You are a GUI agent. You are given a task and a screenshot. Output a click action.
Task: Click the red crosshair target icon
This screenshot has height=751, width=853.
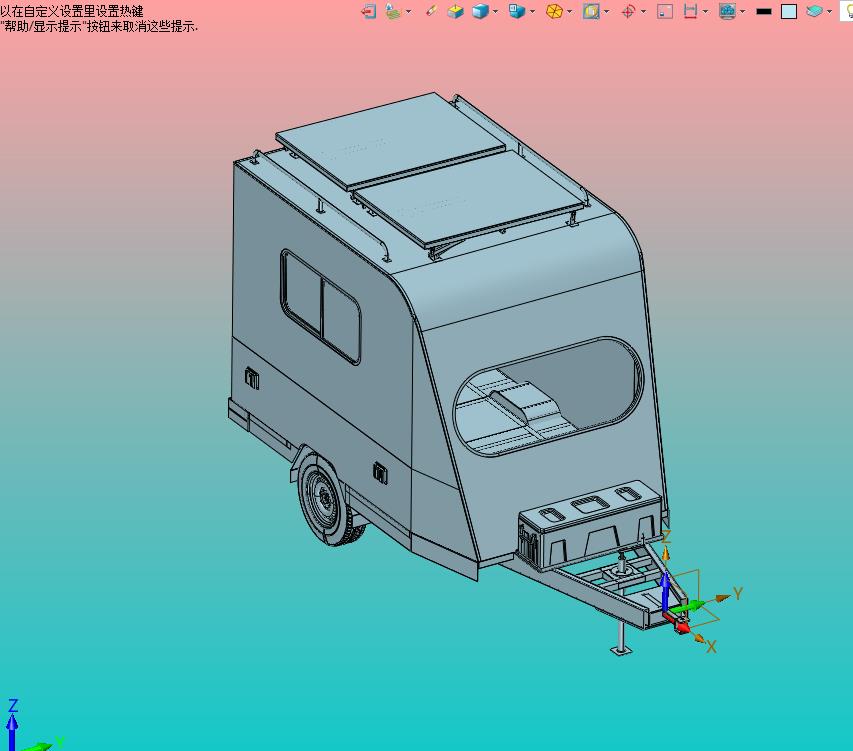tap(628, 11)
